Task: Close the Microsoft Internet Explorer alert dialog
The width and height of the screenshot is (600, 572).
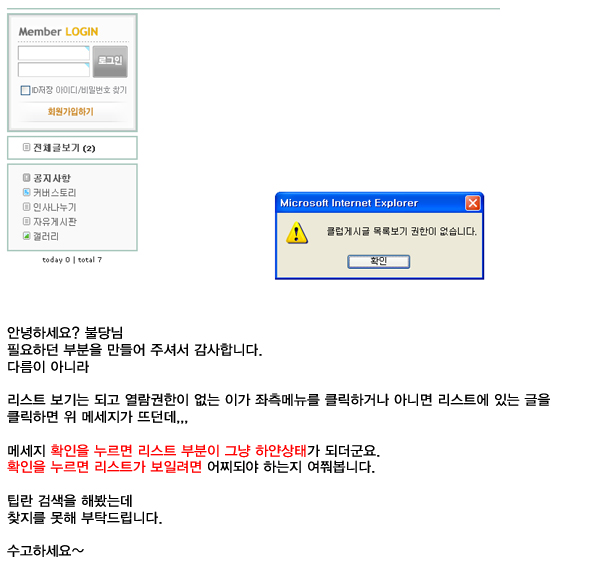Action: point(473,203)
